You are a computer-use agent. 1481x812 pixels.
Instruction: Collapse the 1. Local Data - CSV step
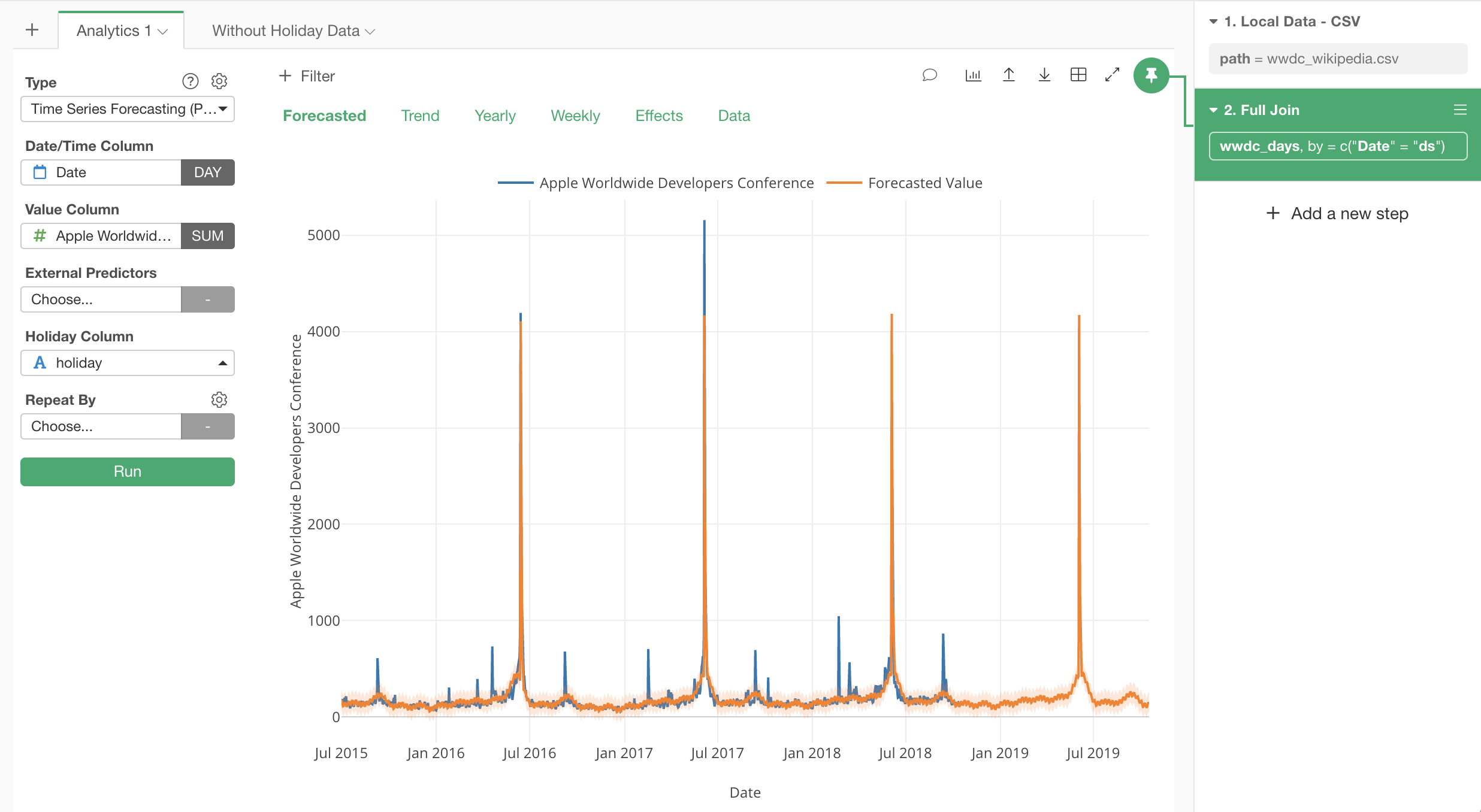point(1213,22)
